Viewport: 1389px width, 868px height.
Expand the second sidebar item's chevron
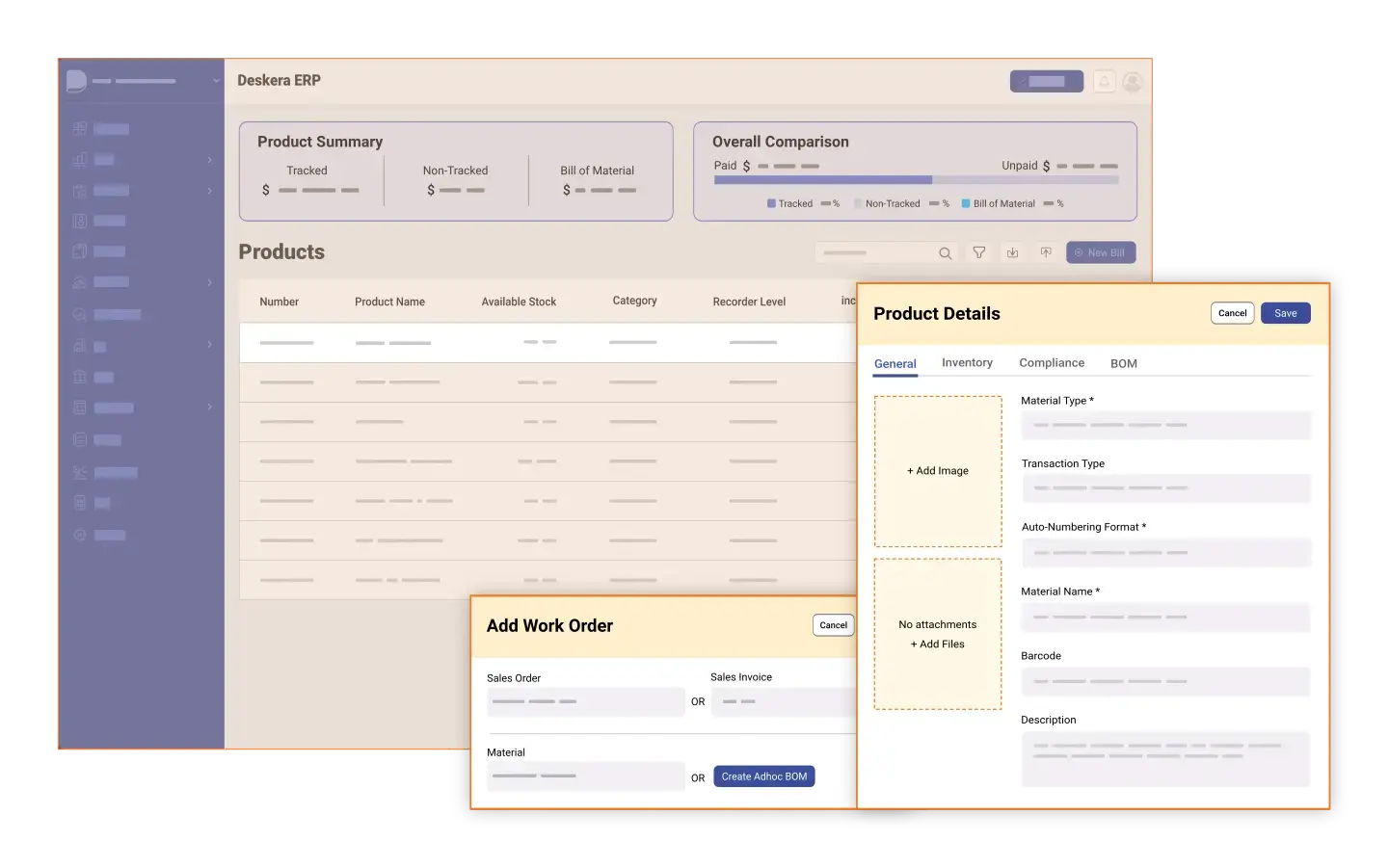coord(210,160)
